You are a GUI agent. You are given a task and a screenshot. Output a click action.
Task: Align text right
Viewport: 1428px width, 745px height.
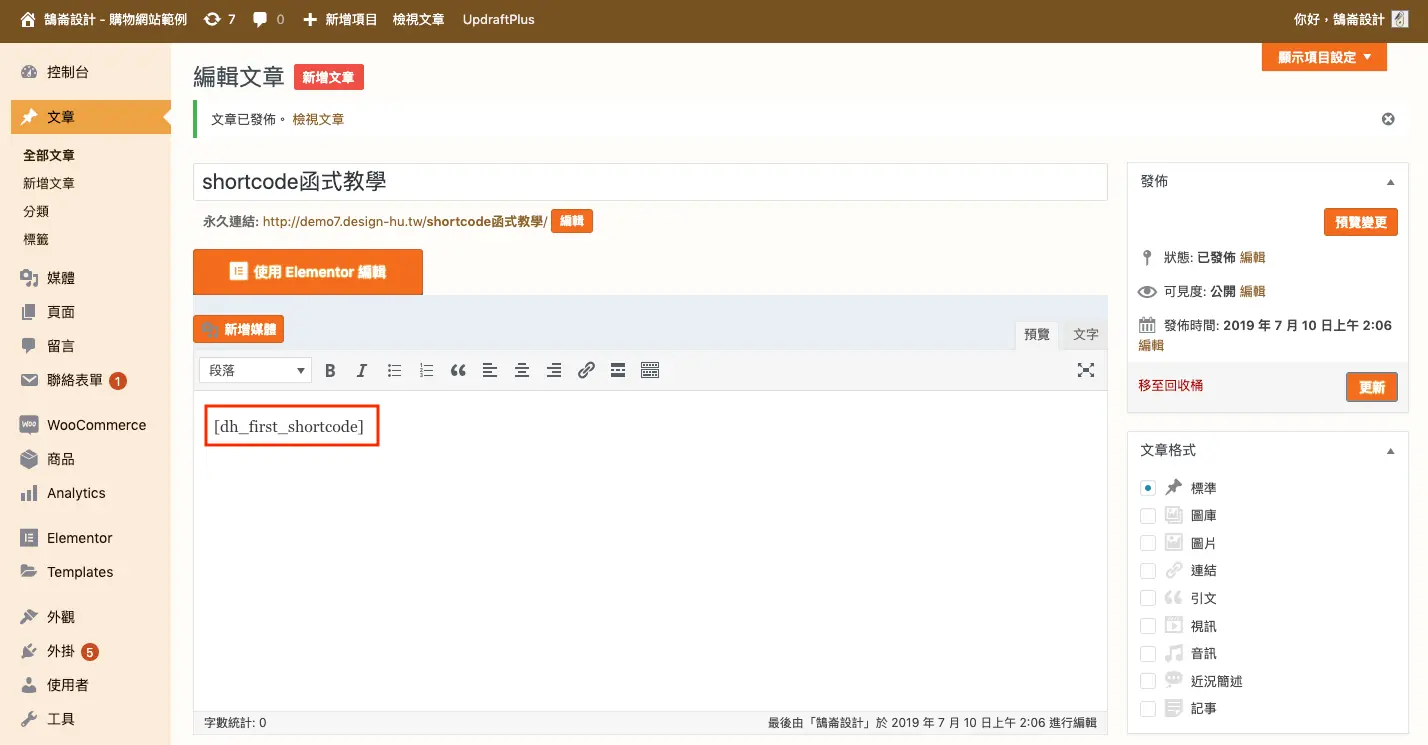coord(554,370)
